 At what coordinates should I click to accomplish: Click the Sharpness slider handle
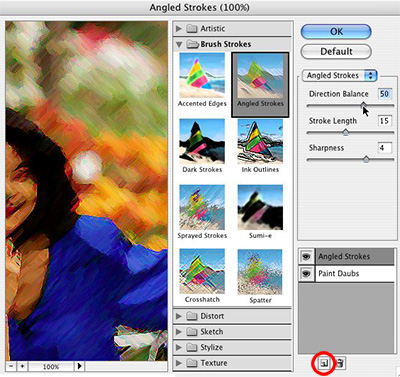point(366,160)
